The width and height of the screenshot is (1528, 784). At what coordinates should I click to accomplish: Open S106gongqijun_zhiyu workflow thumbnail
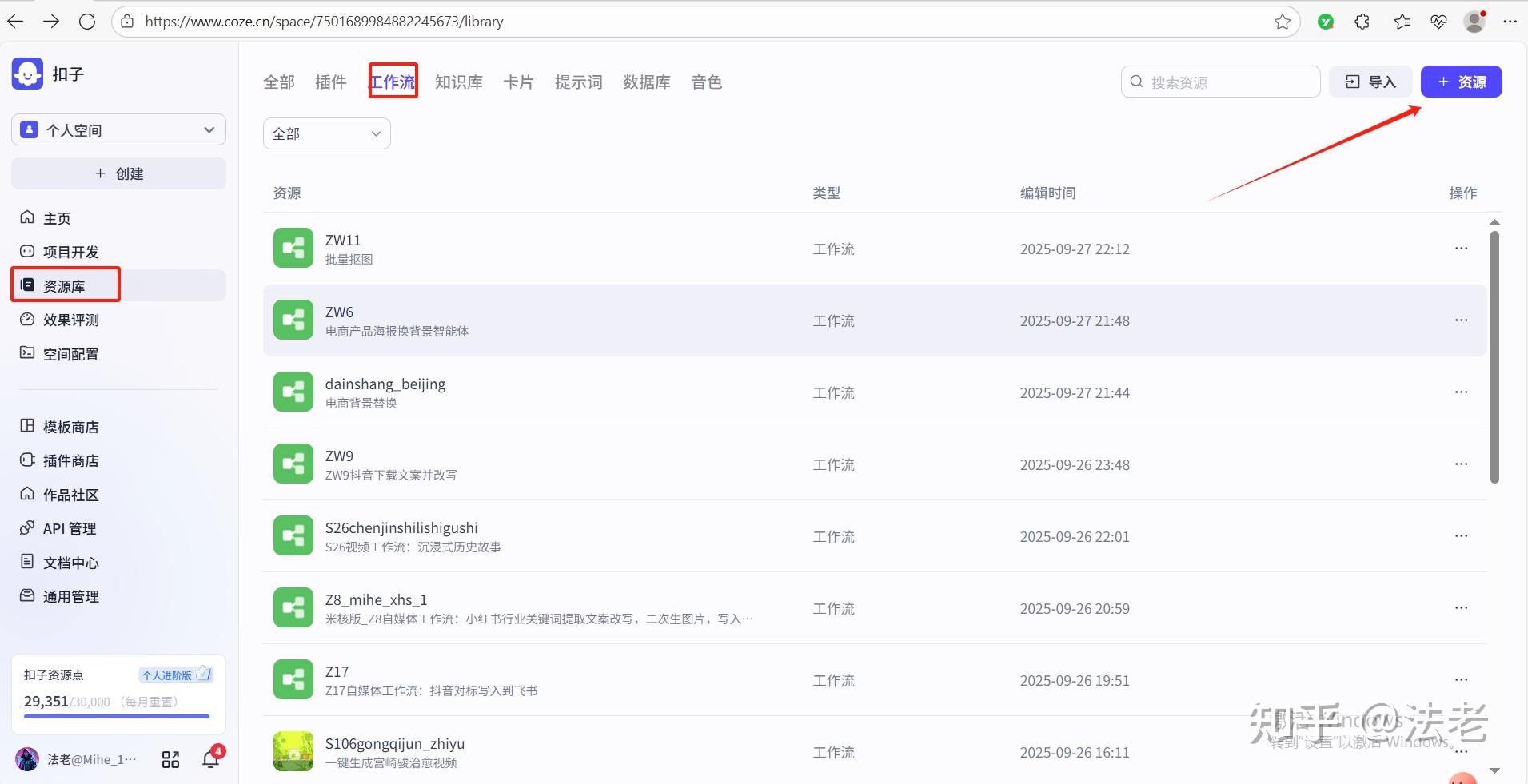(293, 751)
